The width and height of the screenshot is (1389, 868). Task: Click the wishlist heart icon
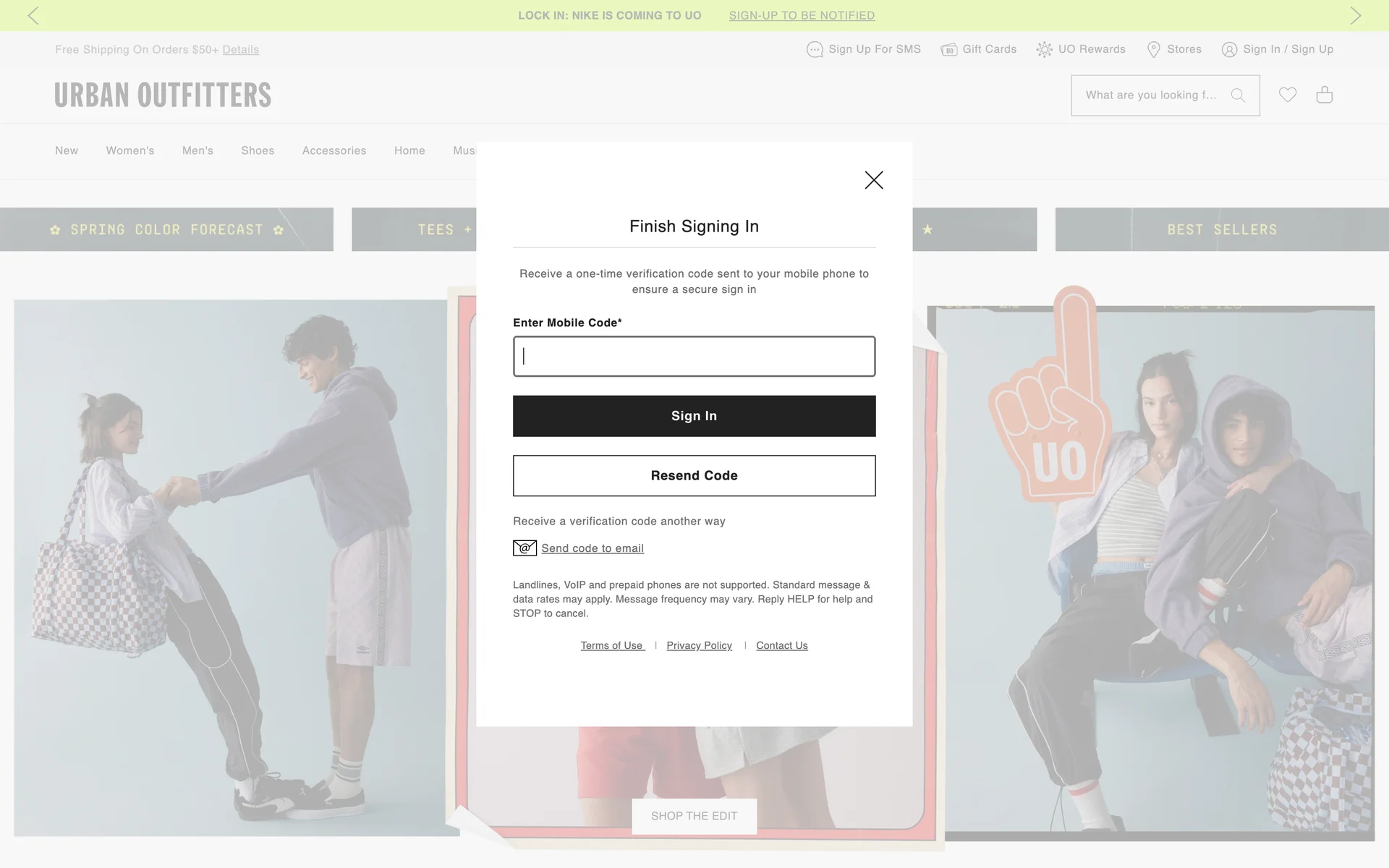(x=1287, y=95)
